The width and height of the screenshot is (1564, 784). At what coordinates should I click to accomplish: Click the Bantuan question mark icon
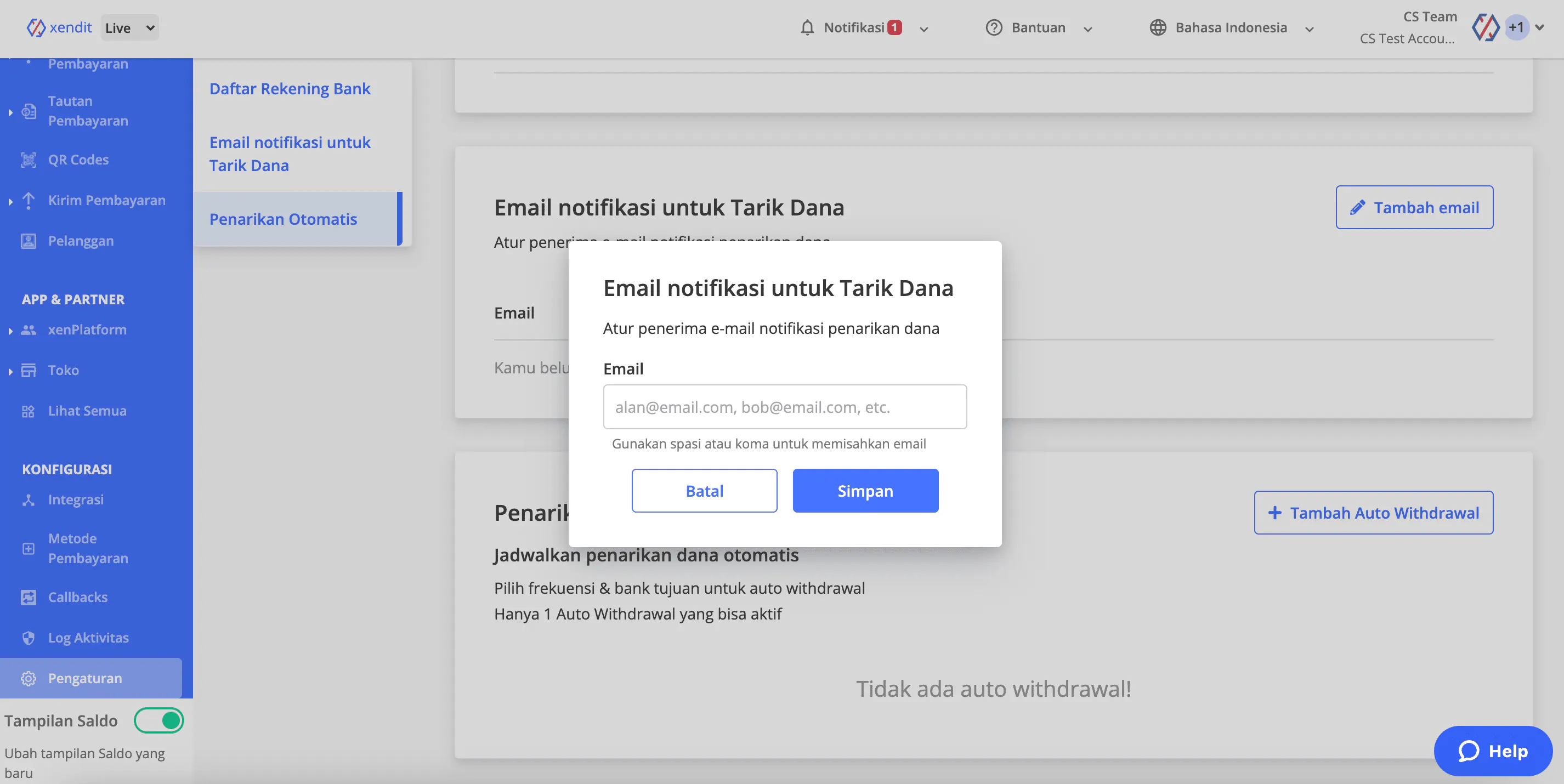993,28
